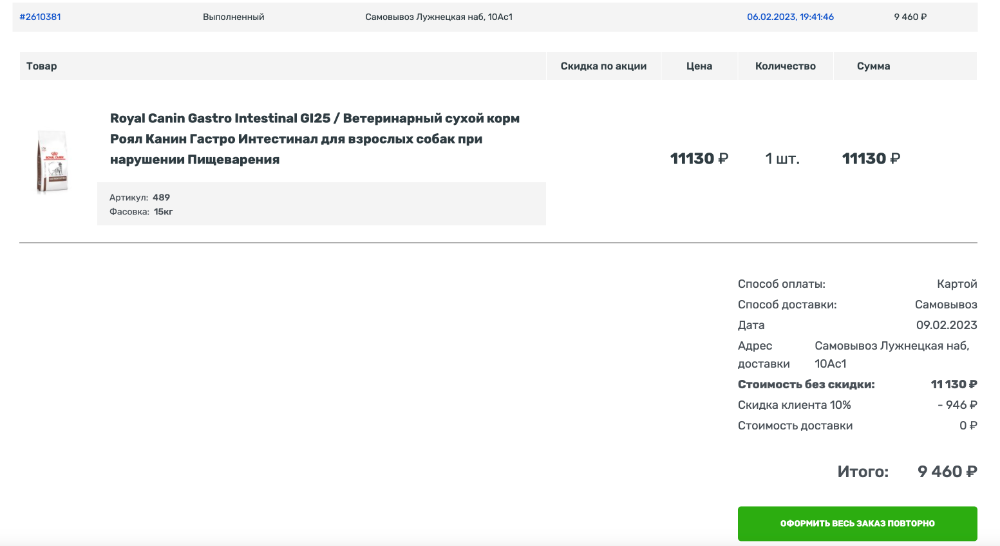Click the 'Цена' column header
The height and width of the screenshot is (546, 1000).
699,66
